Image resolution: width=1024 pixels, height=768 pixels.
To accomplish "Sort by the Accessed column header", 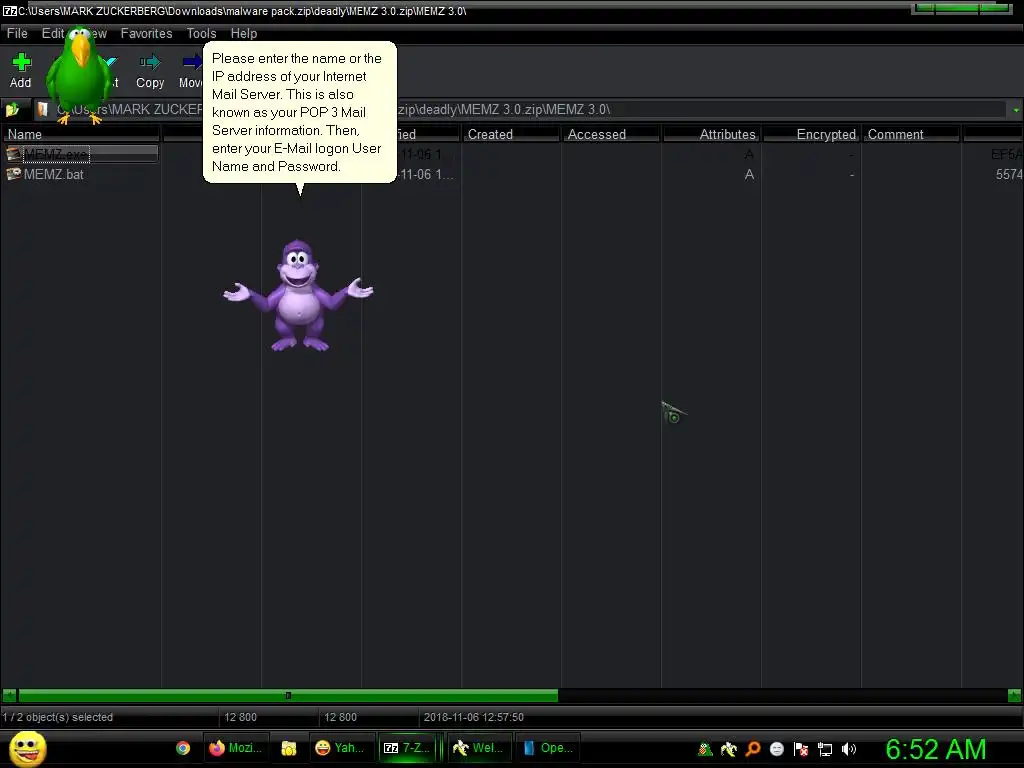I will tap(611, 134).
